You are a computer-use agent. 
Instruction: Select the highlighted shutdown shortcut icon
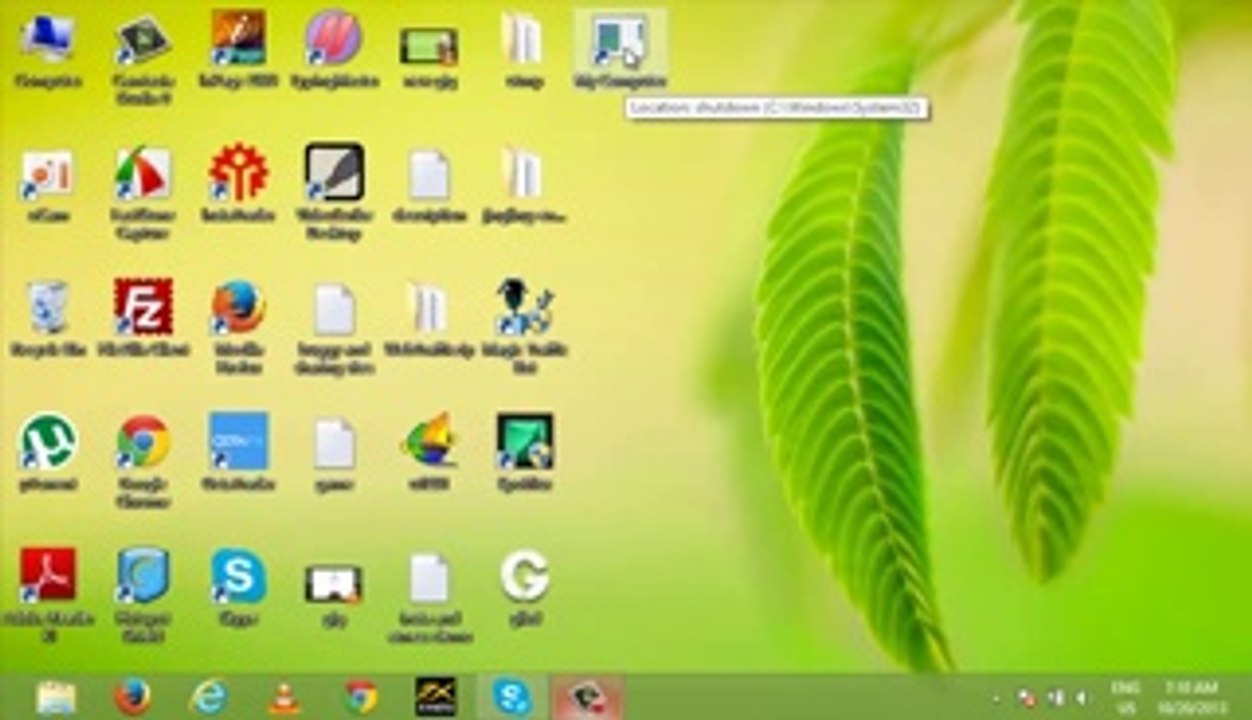click(619, 40)
